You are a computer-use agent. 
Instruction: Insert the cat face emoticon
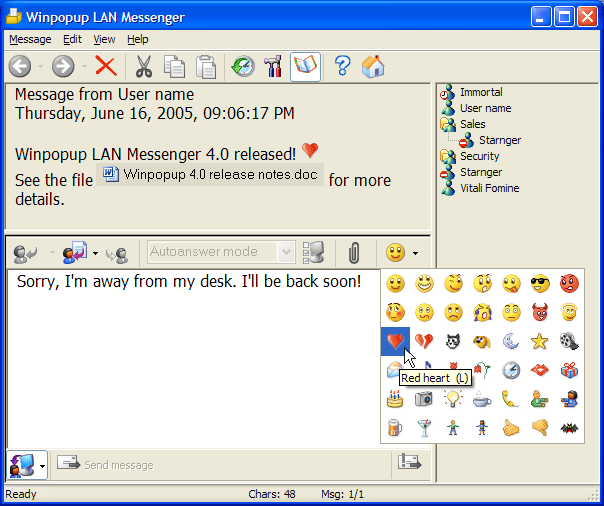[453, 341]
